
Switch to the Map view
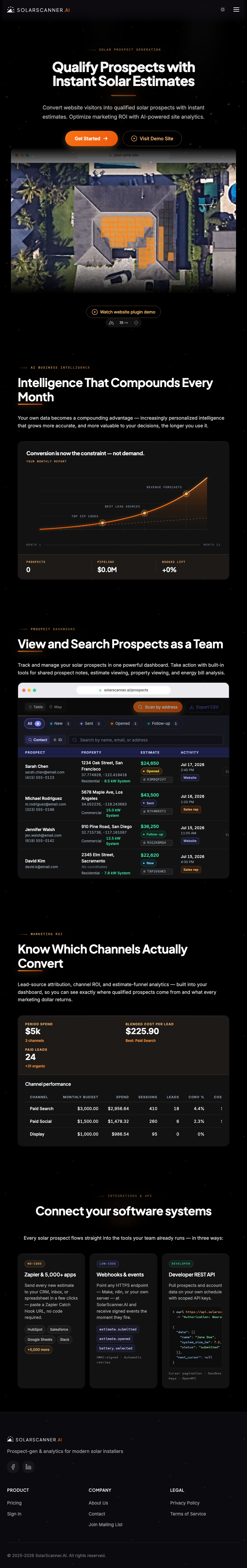(55, 707)
